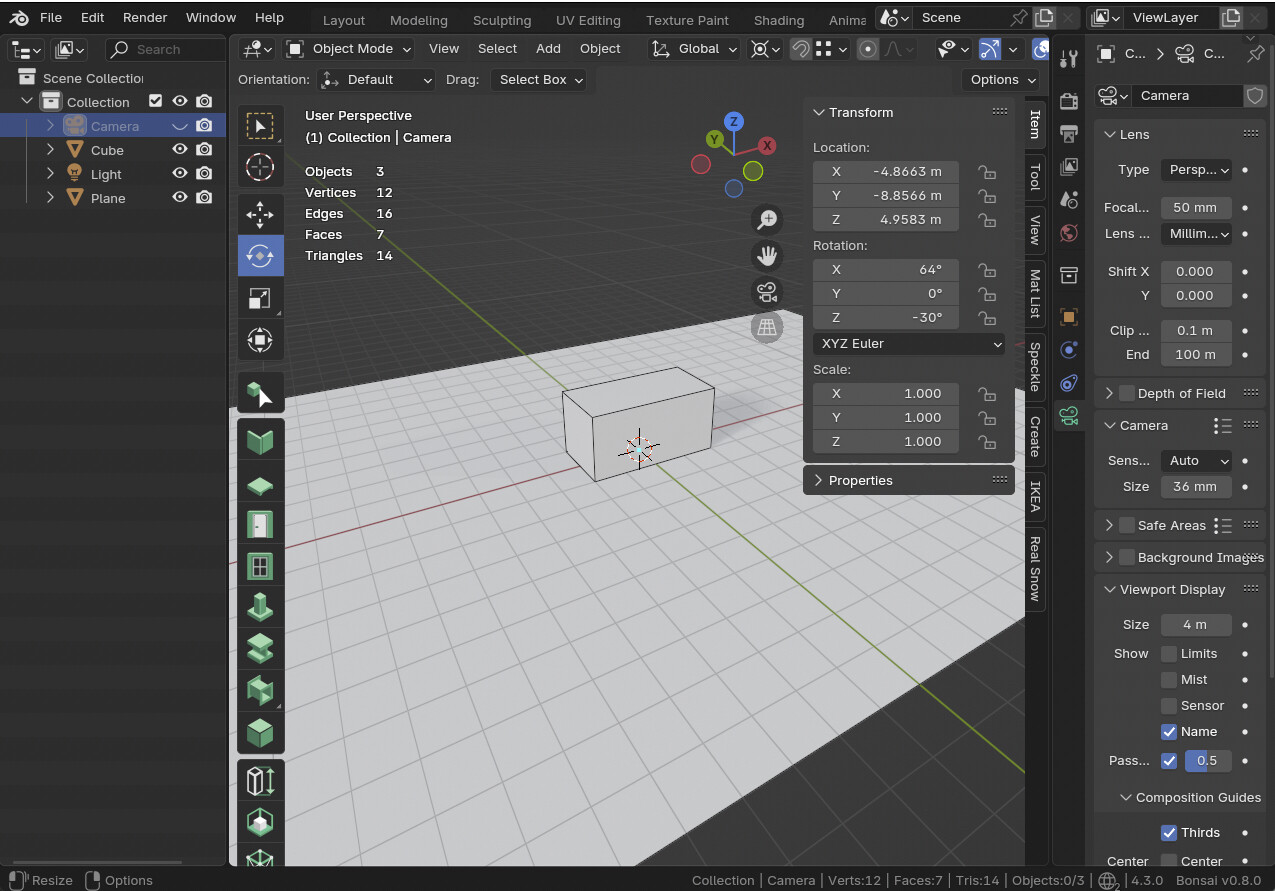Open the Drag Select Box dropdown
This screenshot has height=891, width=1275.
539,80
